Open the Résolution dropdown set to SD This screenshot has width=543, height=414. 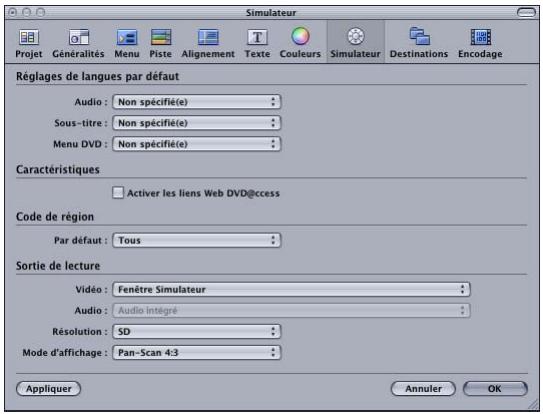[196, 332]
